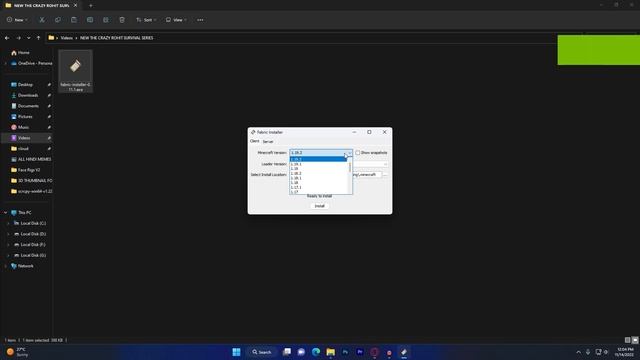Open Face Rigs V2 folder in sidebar
Image resolution: width=640 pixels, height=360 pixels.
(26, 170)
